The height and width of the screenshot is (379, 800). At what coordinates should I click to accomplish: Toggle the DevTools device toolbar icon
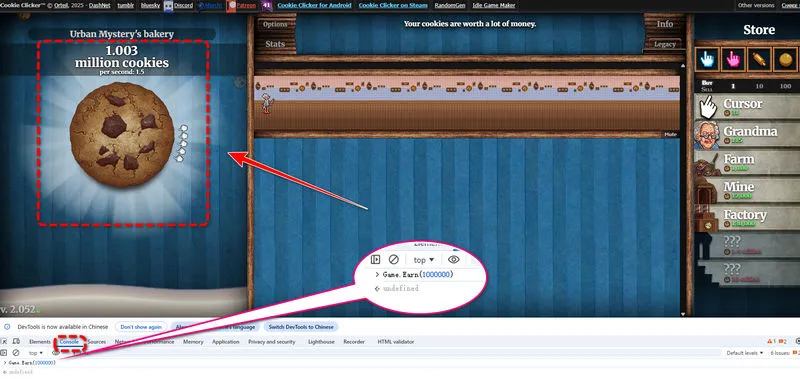pyautogui.click(x=16, y=341)
